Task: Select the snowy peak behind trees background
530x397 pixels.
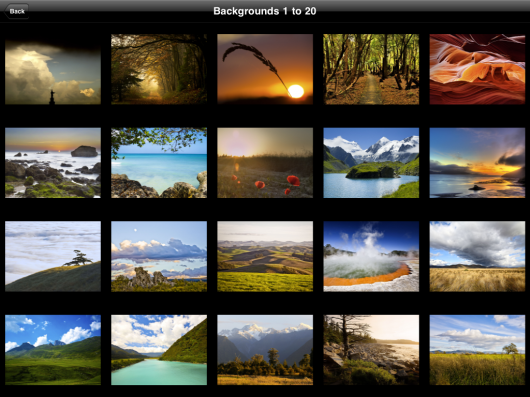Action: click(265, 350)
